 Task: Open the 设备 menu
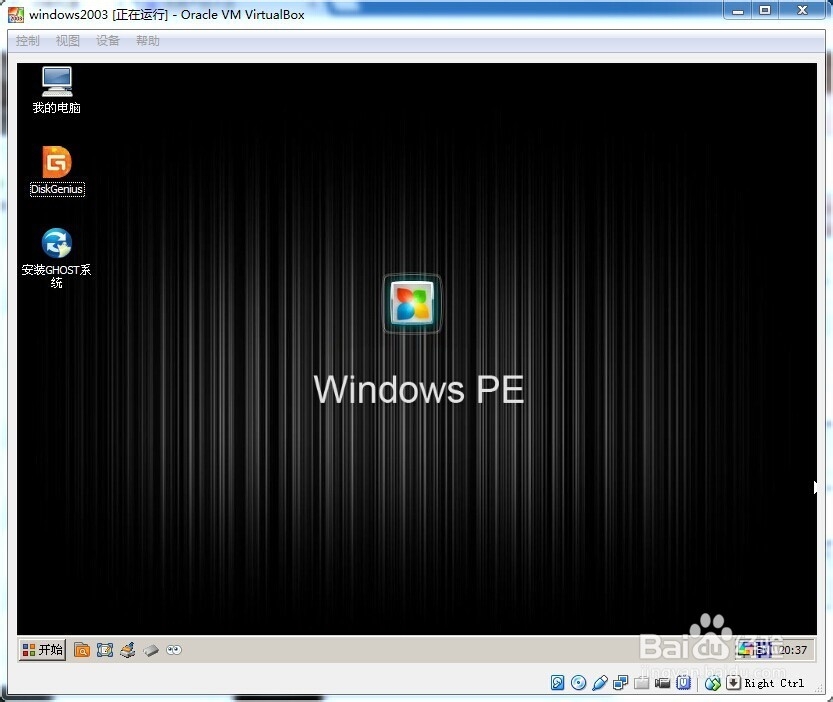point(108,41)
